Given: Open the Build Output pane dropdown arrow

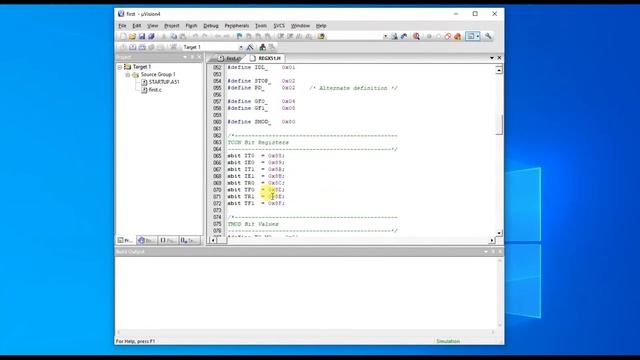Looking at the screenshot, I should coord(486,251).
